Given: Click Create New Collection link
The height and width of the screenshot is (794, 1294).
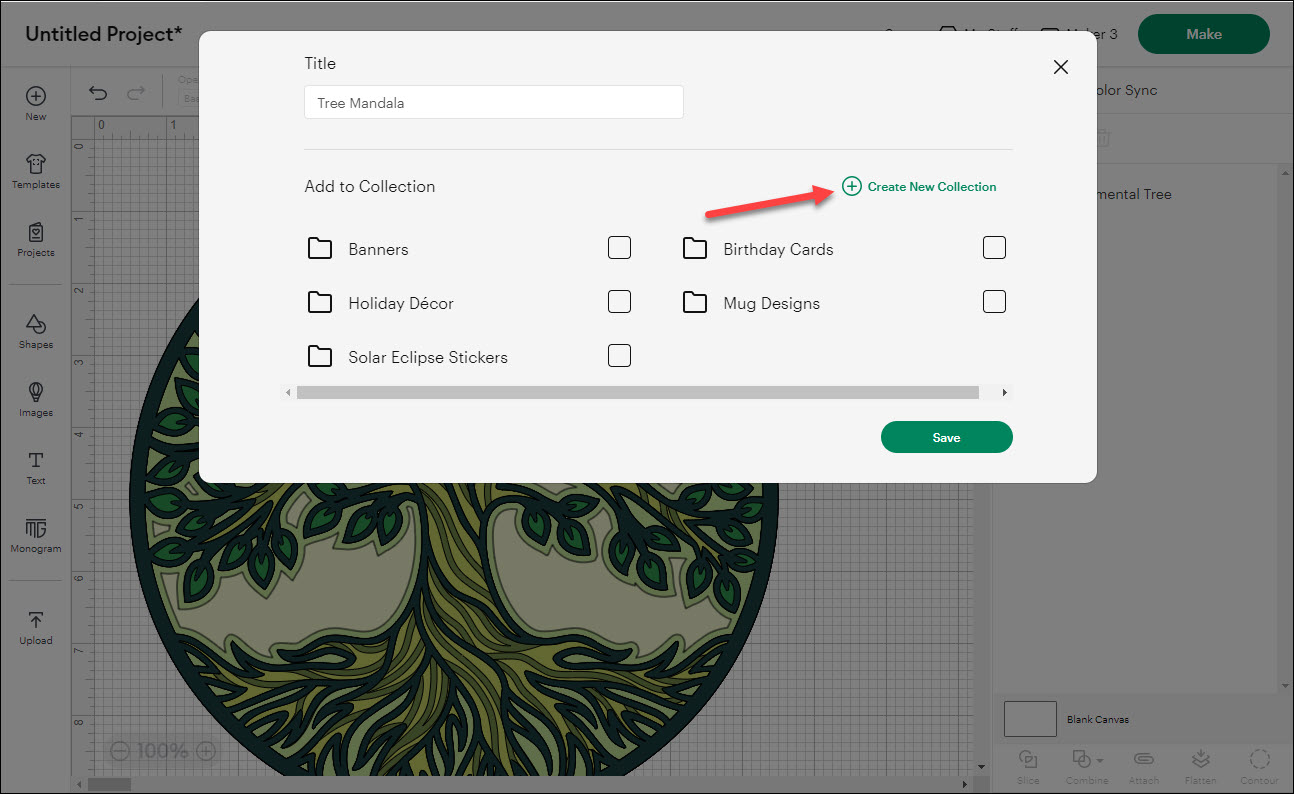Looking at the screenshot, I should 919,187.
